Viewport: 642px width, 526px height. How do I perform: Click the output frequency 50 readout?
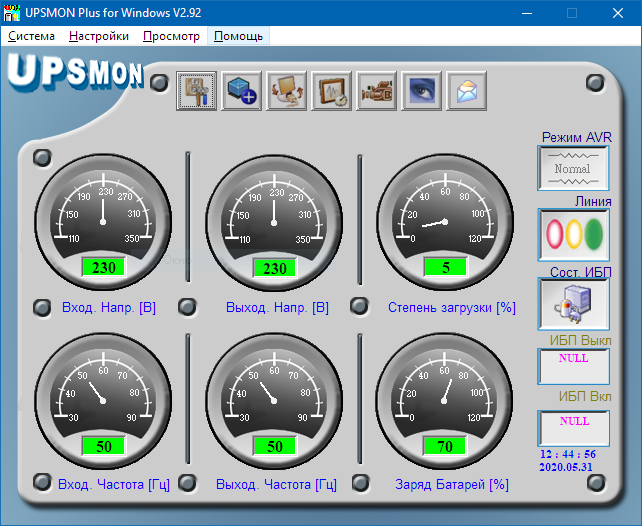(x=275, y=446)
